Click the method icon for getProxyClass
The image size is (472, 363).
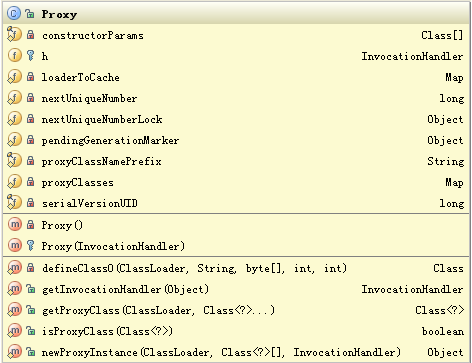click(x=14, y=309)
